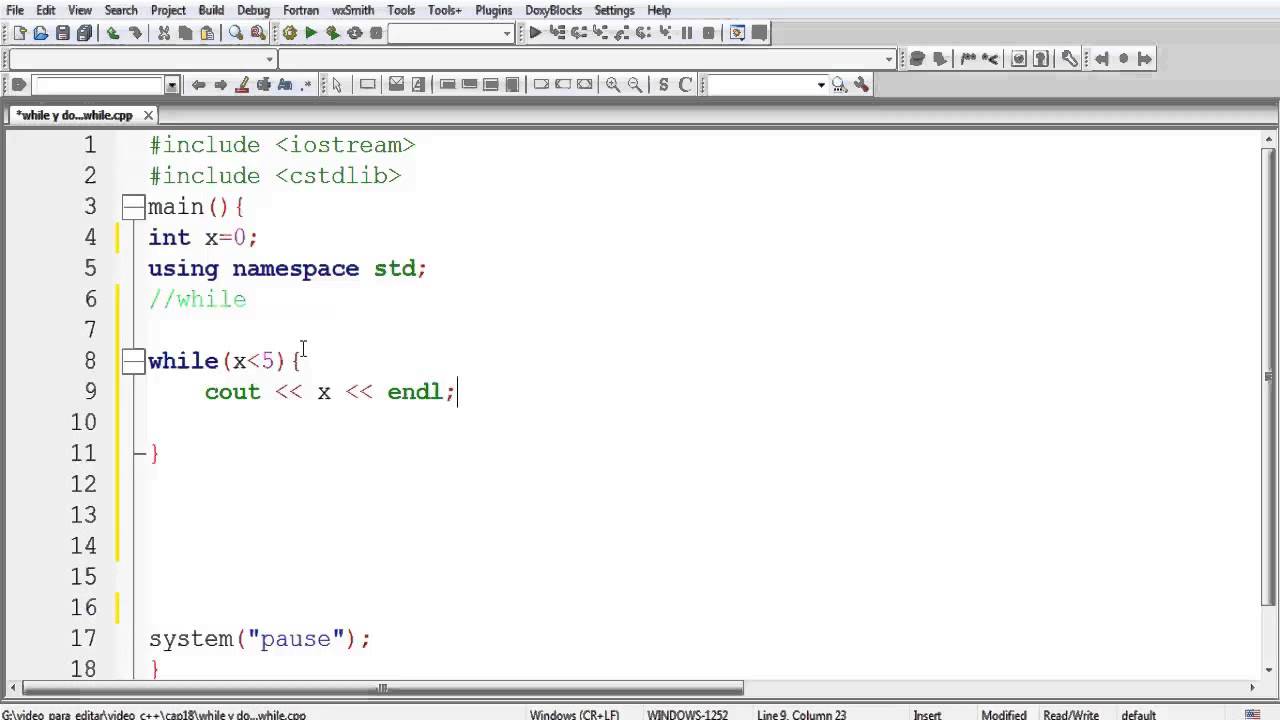Screen dimensions: 1280x720
Task: Build project with gear icon
Action: pos(290,33)
